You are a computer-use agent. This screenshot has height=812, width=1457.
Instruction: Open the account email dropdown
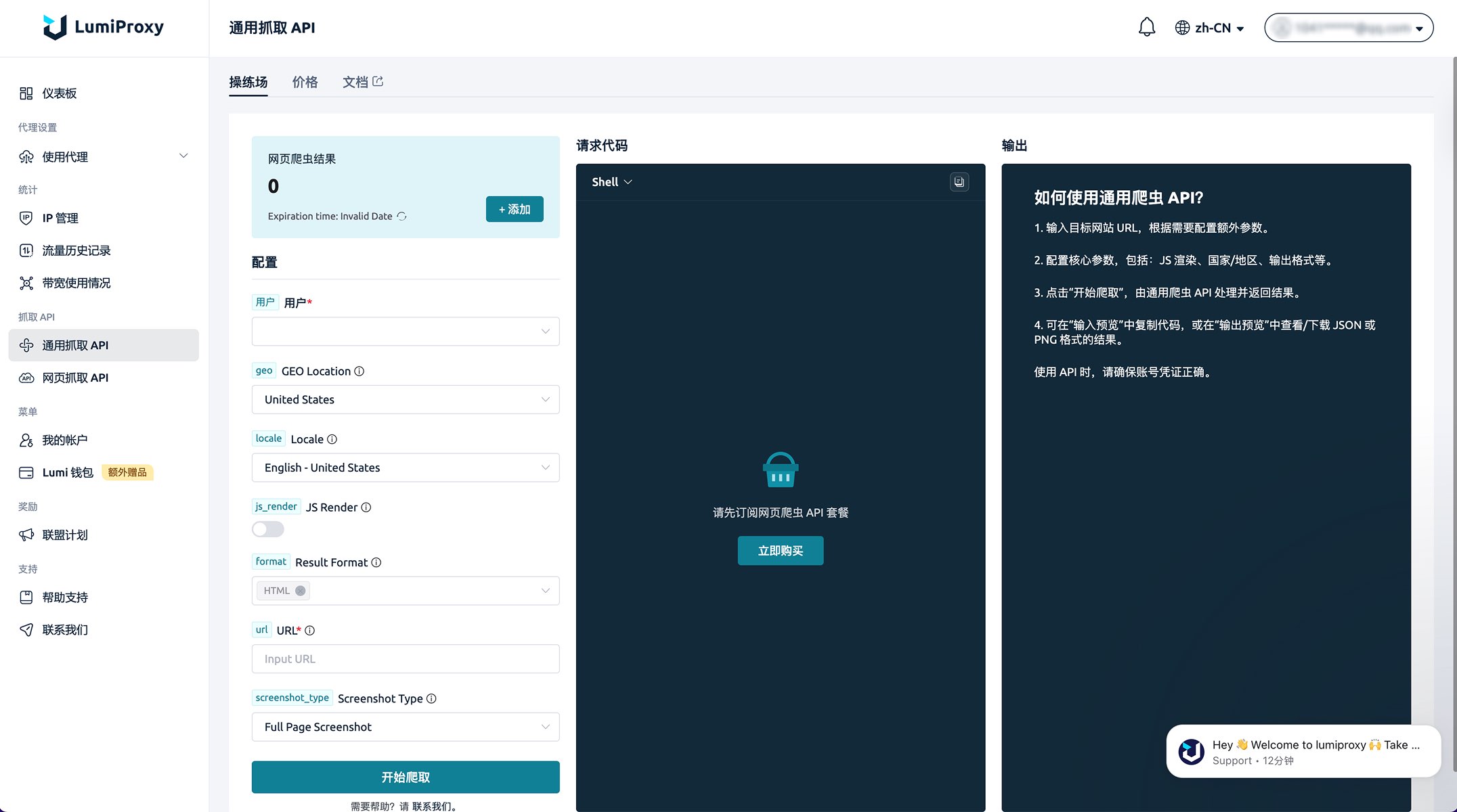coord(1348,28)
